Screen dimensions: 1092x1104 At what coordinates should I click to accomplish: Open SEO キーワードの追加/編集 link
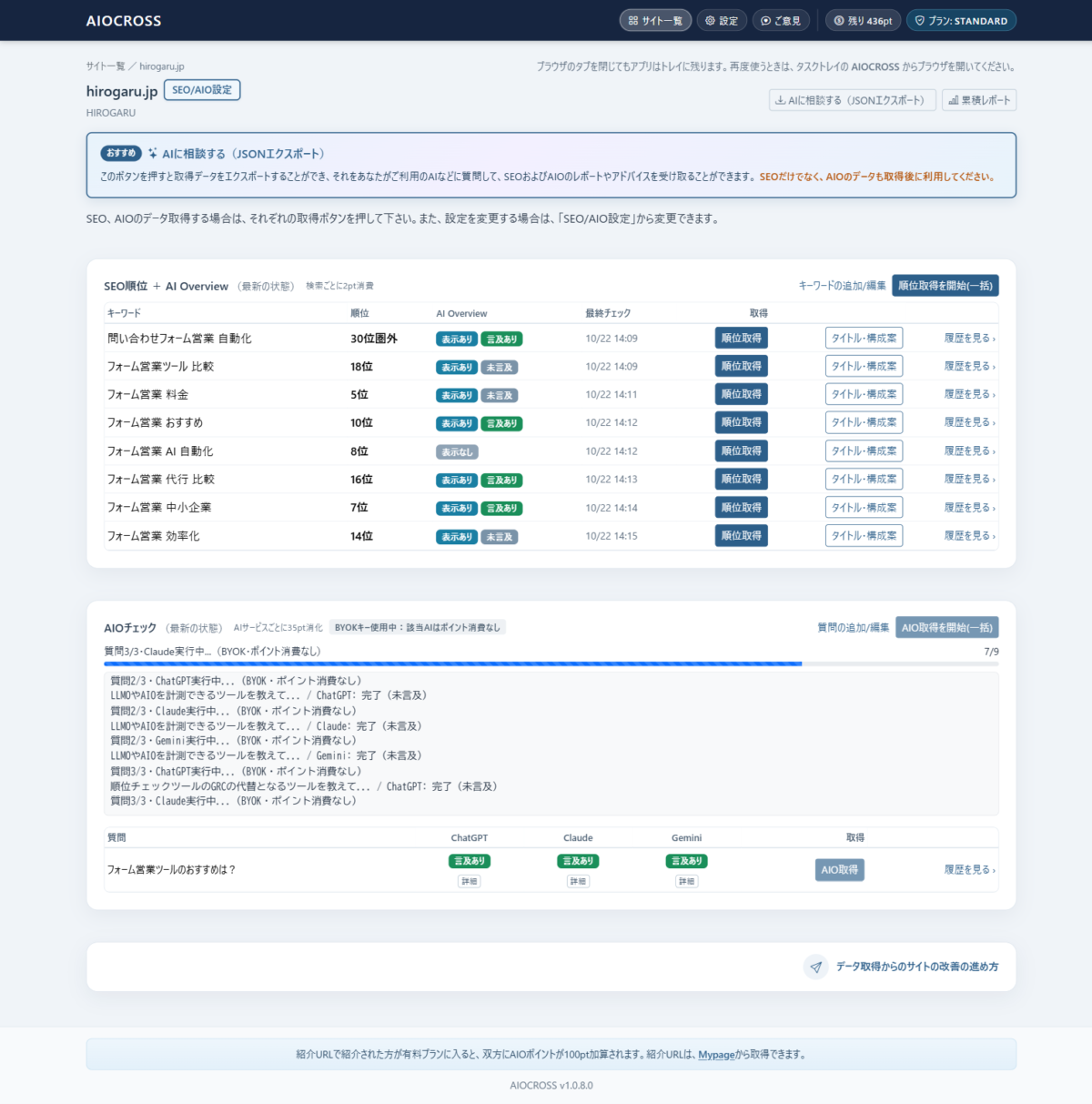coord(842,286)
